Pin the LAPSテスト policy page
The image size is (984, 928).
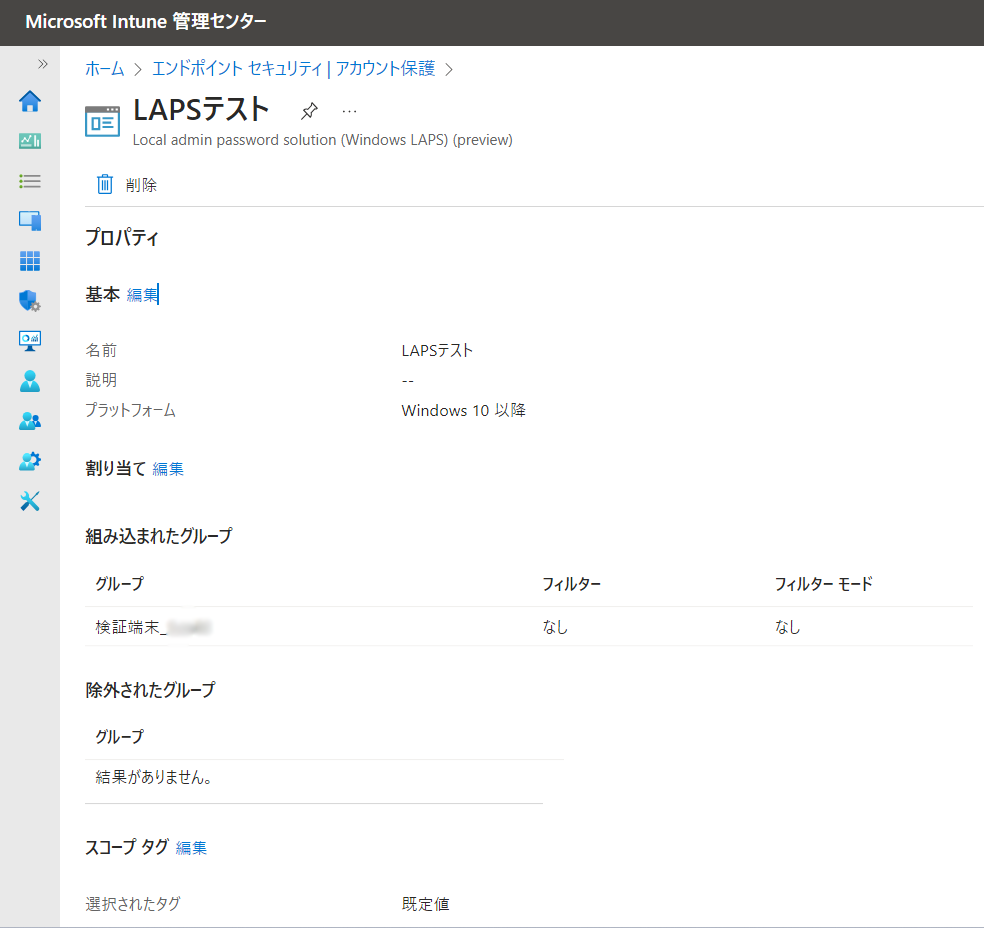point(309,111)
